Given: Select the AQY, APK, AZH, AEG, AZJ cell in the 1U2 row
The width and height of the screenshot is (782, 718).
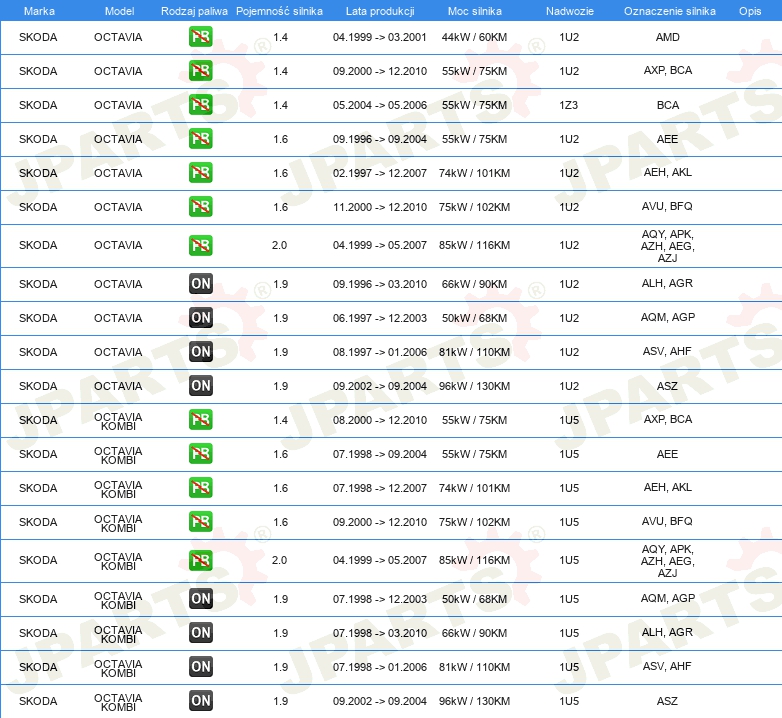Looking at the screenshot, I should click(x=667, y=246).
